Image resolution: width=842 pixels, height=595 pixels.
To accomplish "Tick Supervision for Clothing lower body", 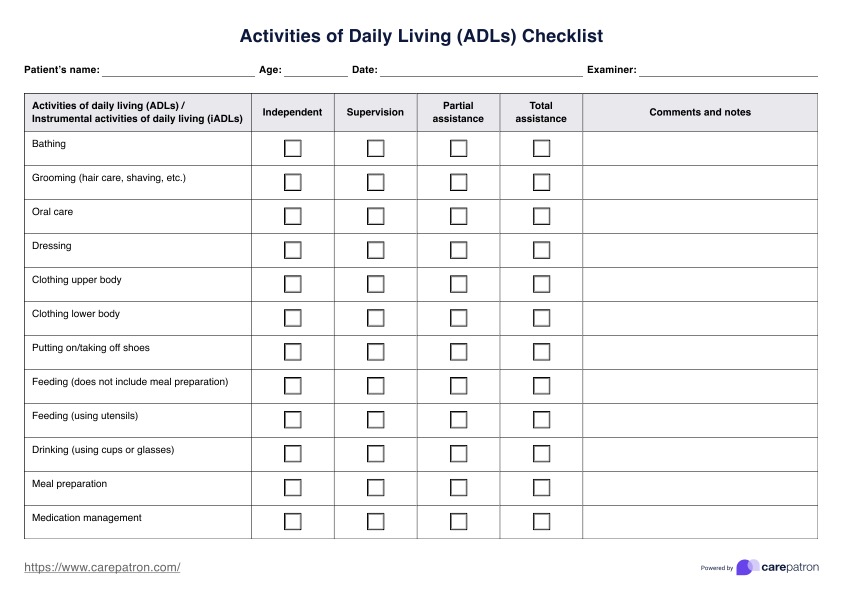I will point(375,319).
